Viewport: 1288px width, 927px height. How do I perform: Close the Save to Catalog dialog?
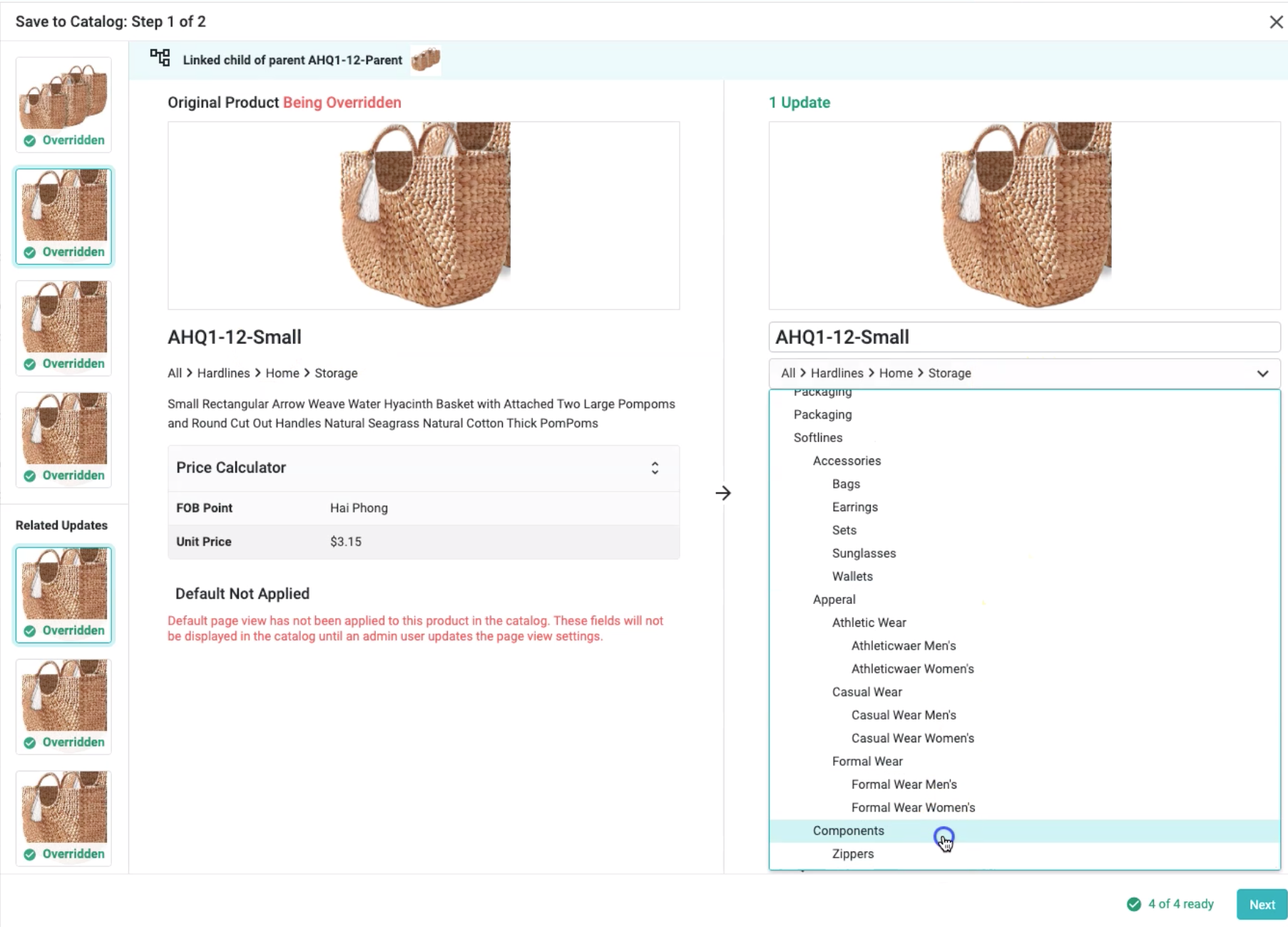click(x=1276, y=22)
